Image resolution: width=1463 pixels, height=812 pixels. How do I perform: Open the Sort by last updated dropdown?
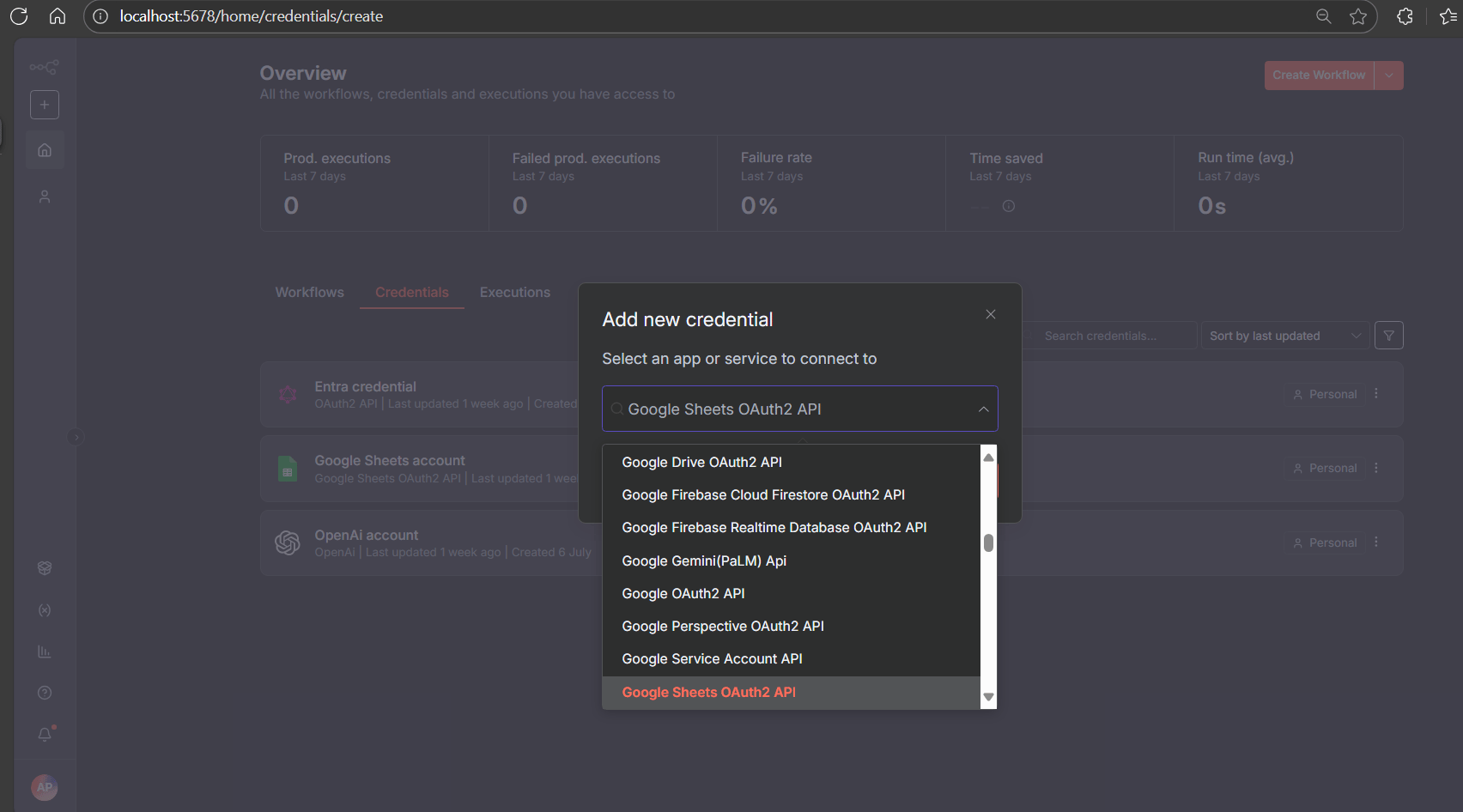pyautogui.click(x=1284, y=336)
